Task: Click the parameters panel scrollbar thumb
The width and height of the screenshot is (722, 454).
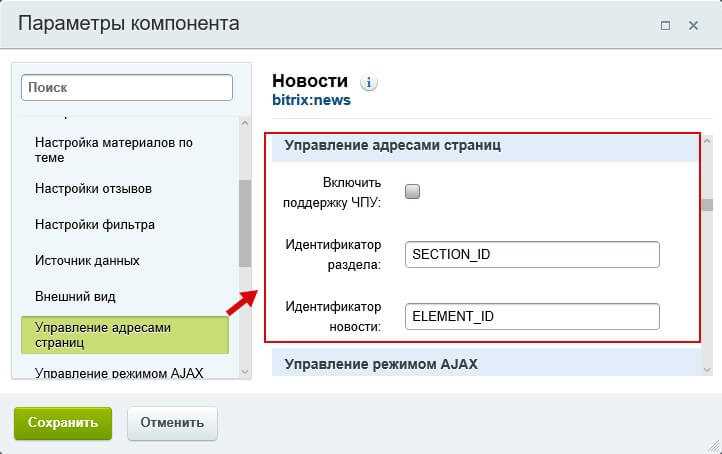Action: pyautogui.click(x=708, y=204)
